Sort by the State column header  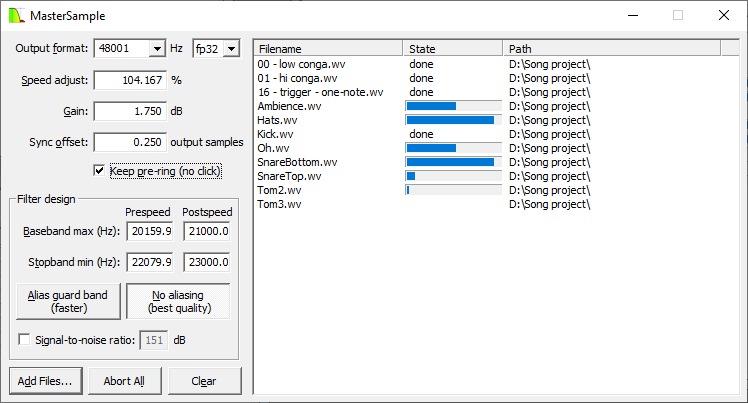tap(453, 49)
